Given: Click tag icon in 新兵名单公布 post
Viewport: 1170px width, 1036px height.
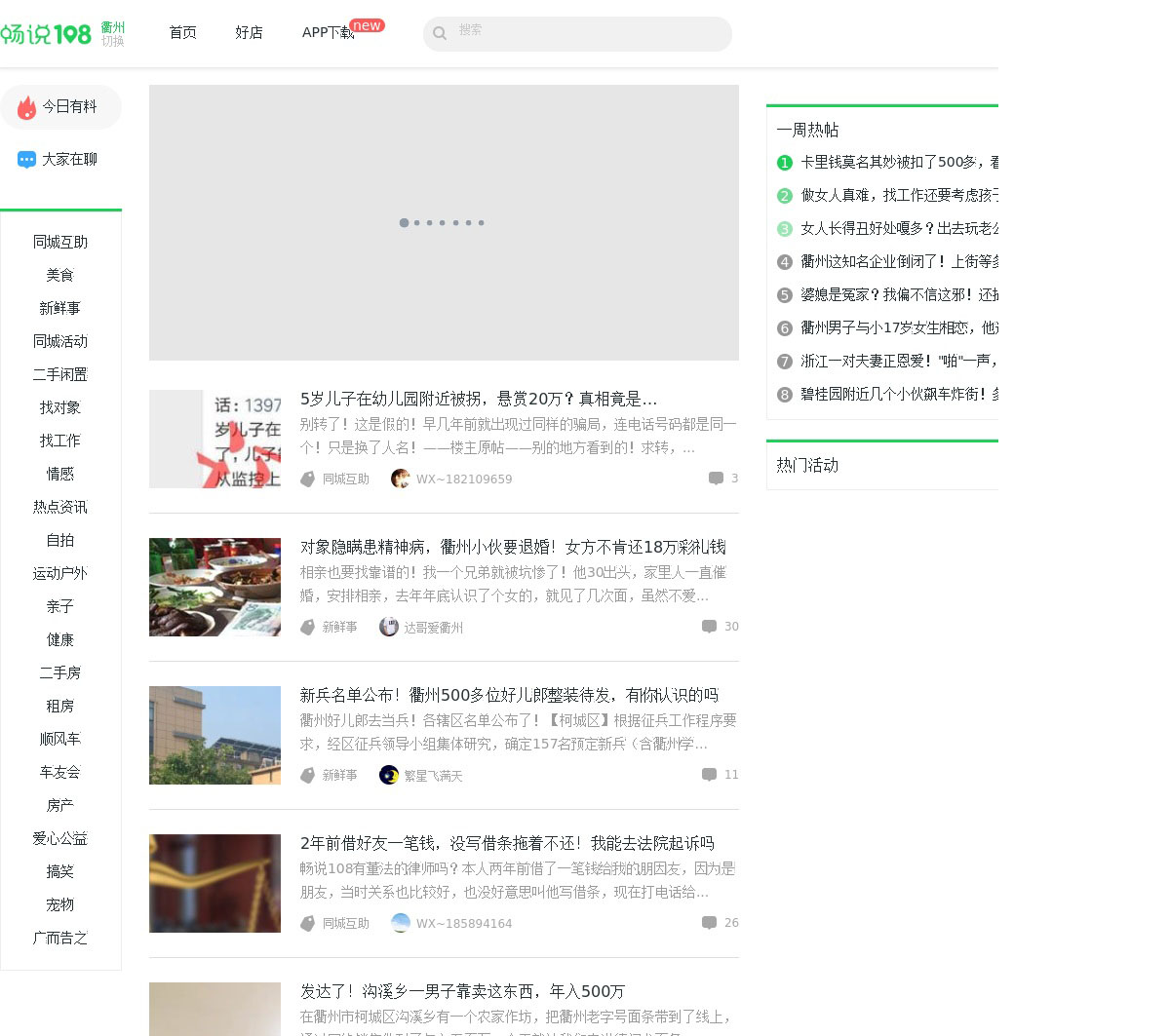Looking at the screenshot, I should tap(308, 775).
